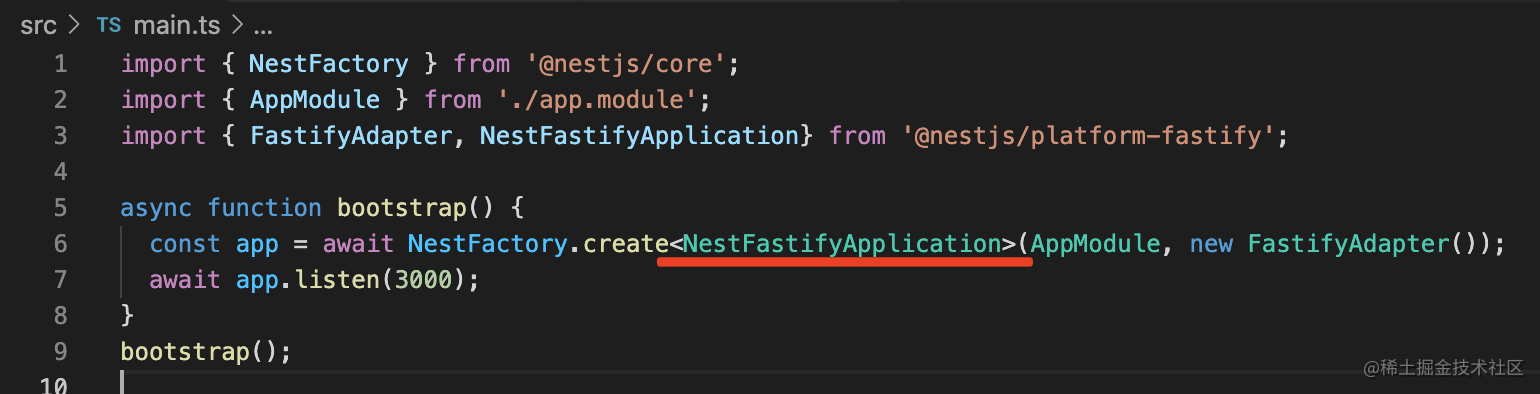
Task: Click the chevron after main.ts breadcrumb
Action: coord(236,26)
